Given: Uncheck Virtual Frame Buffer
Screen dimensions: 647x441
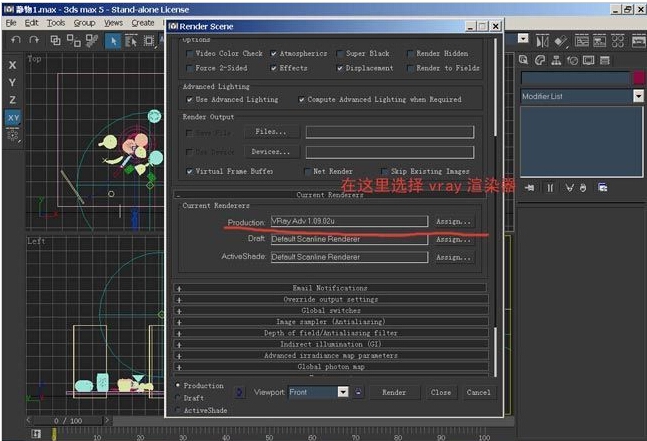Looking at the screenshot, I should tap(189, 171).
